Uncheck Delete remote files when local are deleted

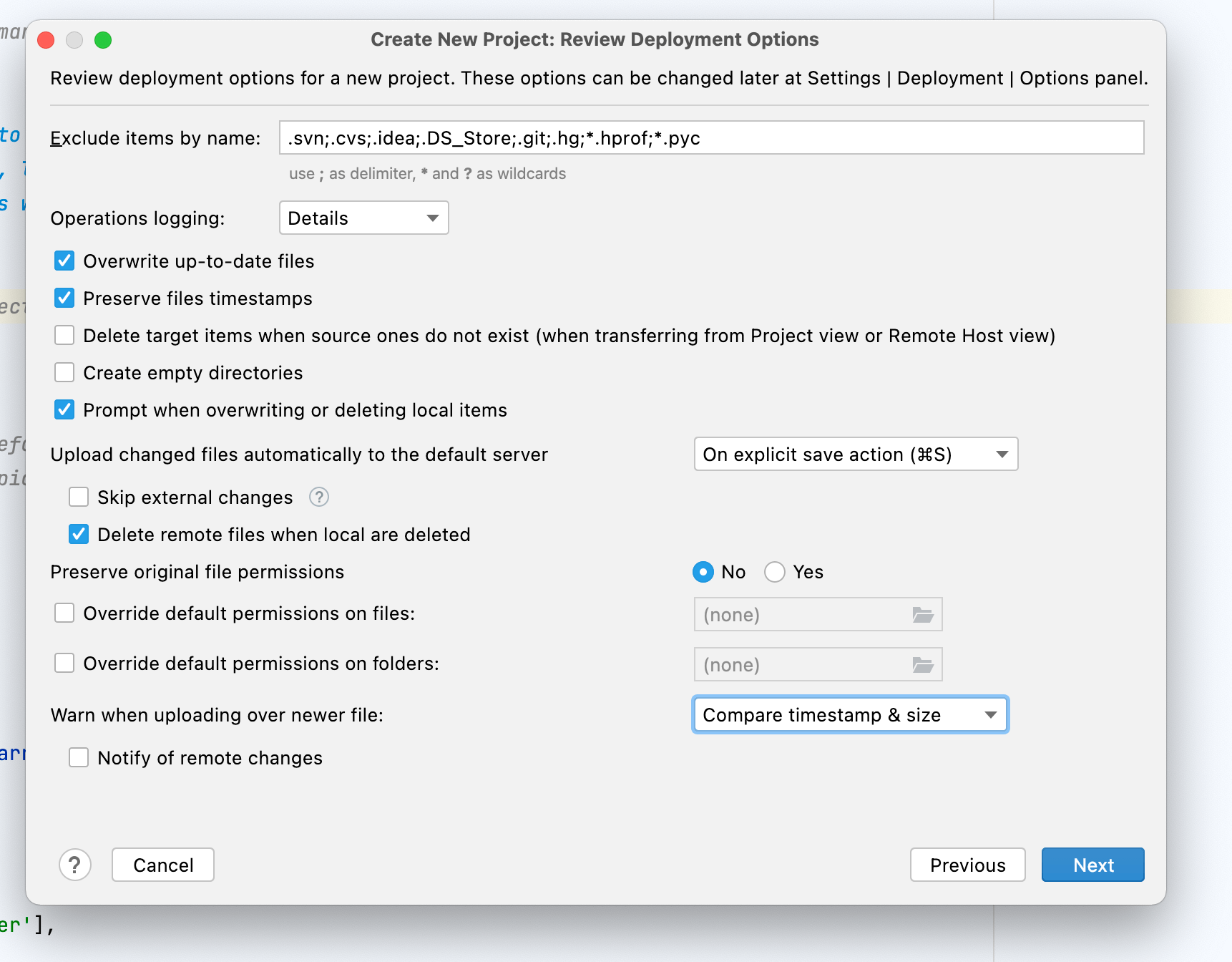click(x=79, y=534)
